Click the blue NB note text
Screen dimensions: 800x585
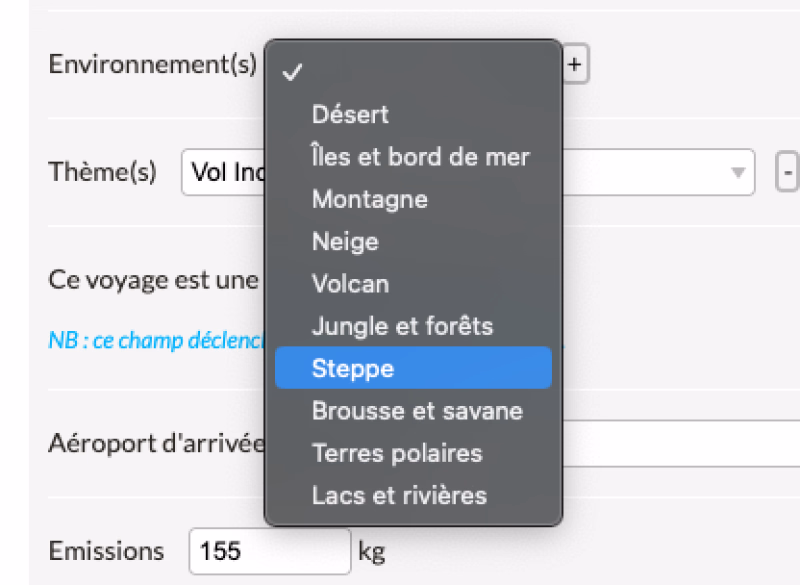(155, 340)
